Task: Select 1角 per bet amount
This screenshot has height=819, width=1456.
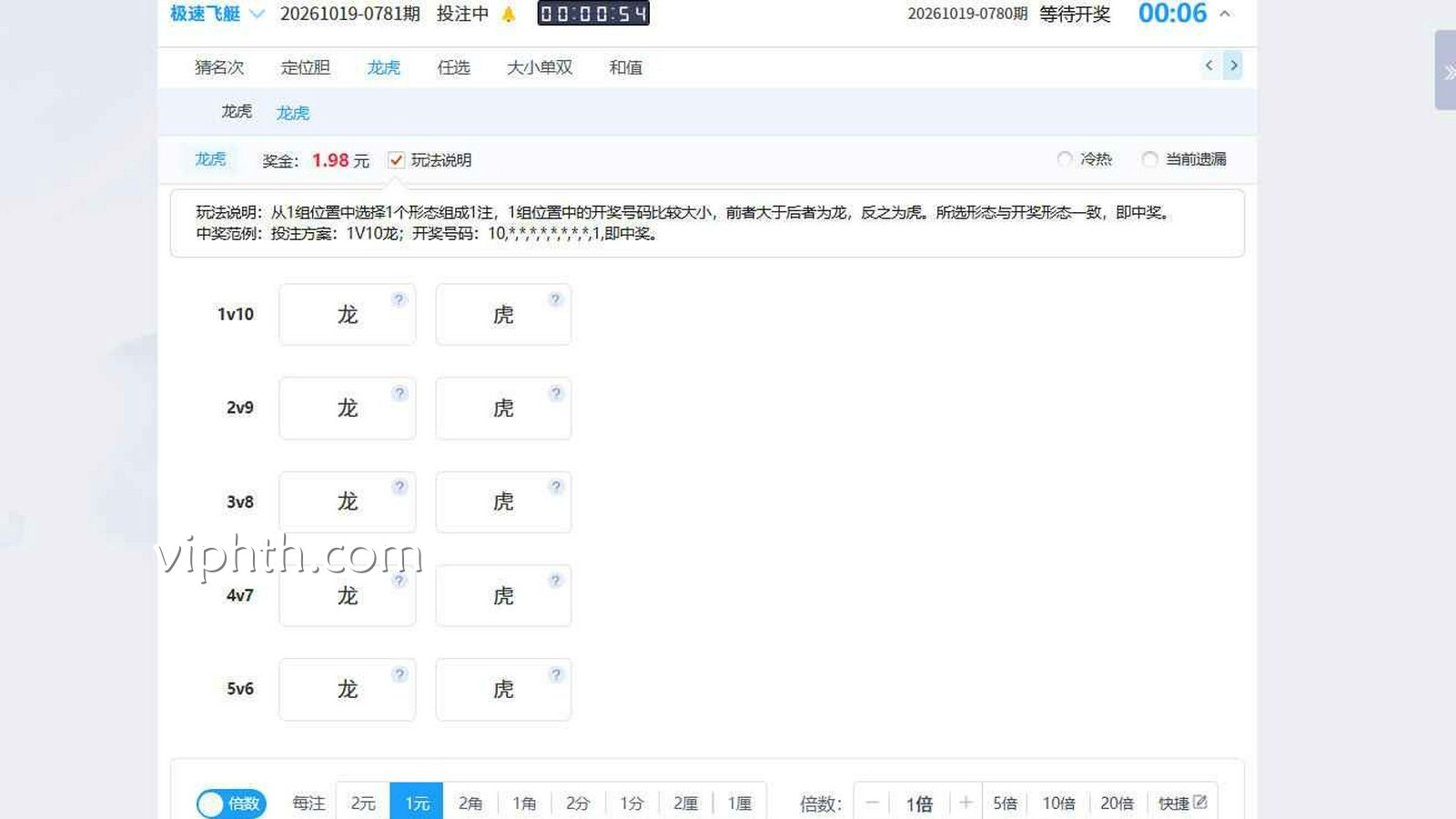Action: click(x=524, y=803)
